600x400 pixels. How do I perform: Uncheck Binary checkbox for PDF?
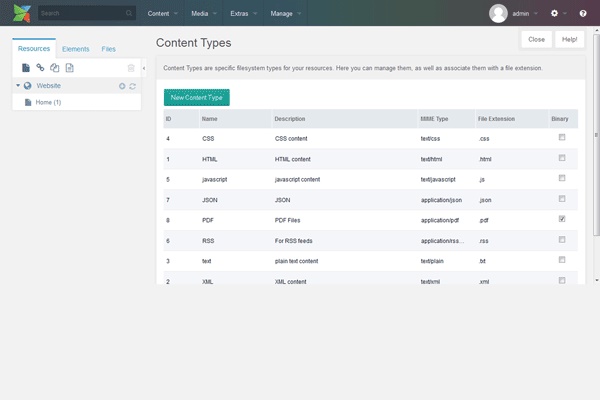tap(562, 219)
